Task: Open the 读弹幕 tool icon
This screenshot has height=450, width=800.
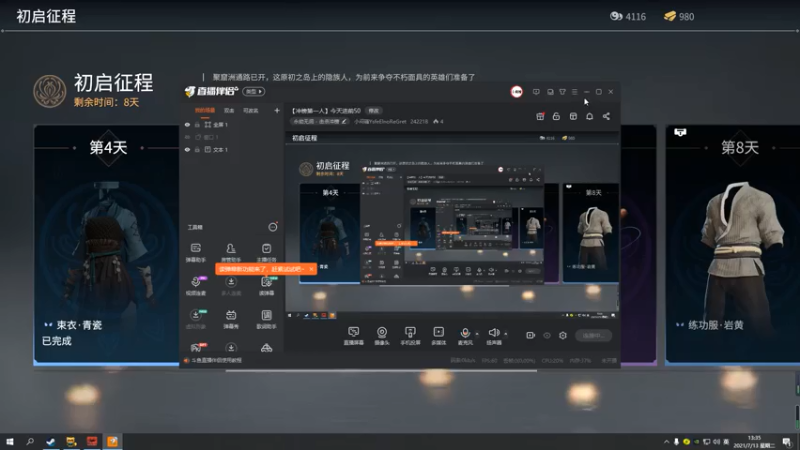Action: [266, 286]
